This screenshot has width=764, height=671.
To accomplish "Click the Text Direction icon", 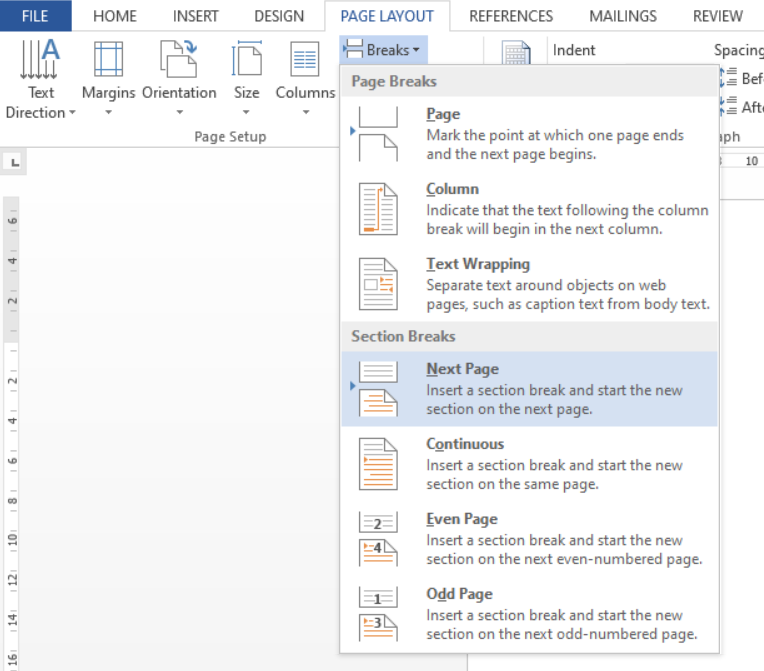I will [x=40, y=59].
